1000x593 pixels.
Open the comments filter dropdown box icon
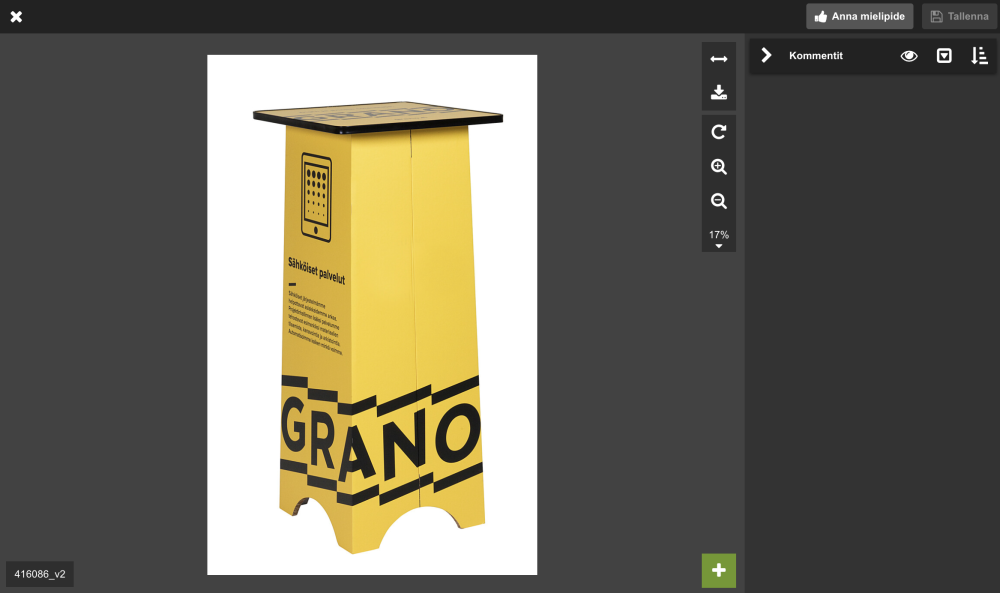tap(944, 56)
